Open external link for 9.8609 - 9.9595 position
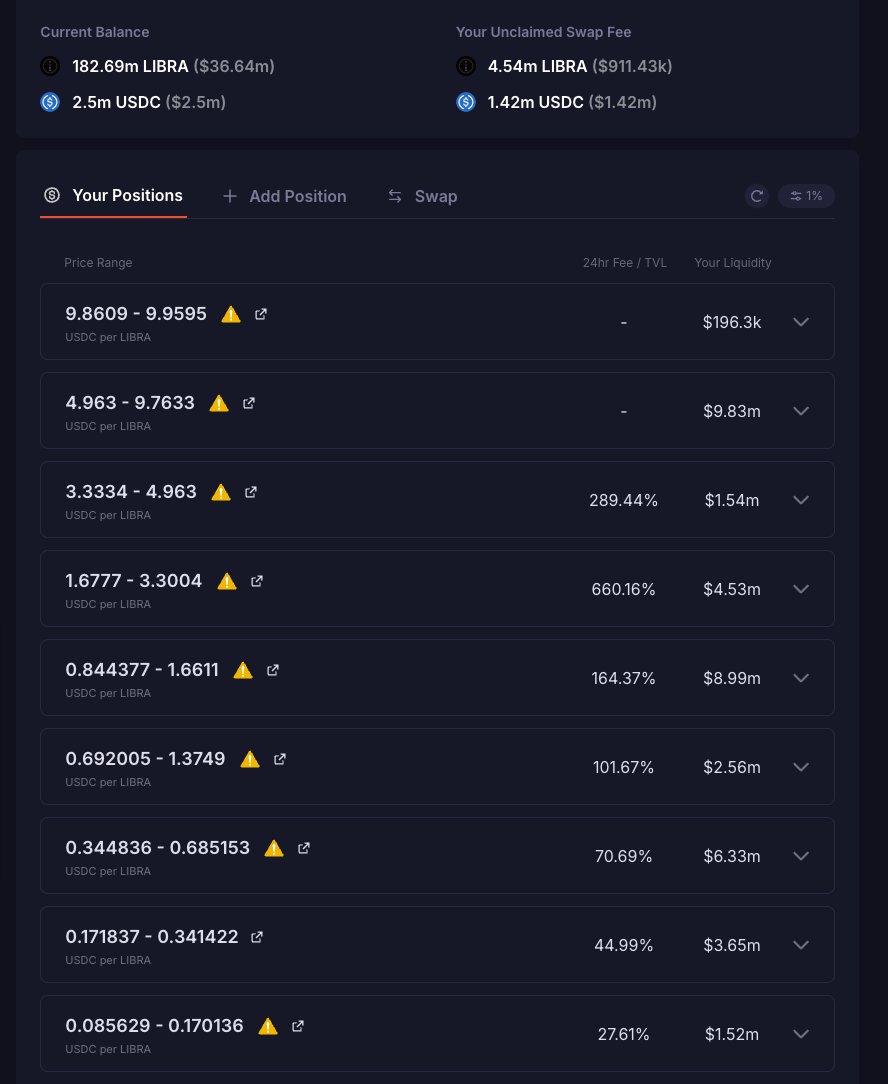This screenshot has height=1084, width=888. (x=261, y=314)
